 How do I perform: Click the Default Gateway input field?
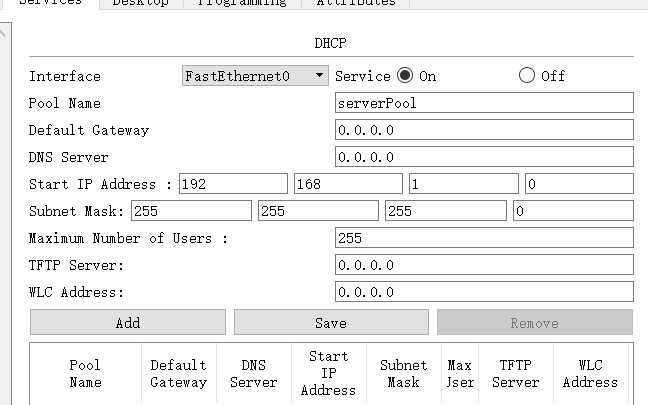click(x=484, y=130)
